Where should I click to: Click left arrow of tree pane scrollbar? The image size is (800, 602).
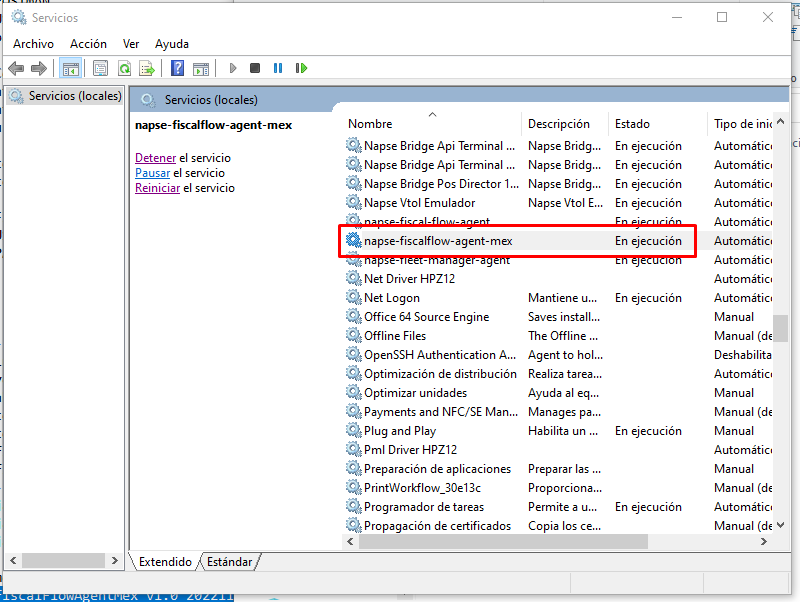coord(13,561)
